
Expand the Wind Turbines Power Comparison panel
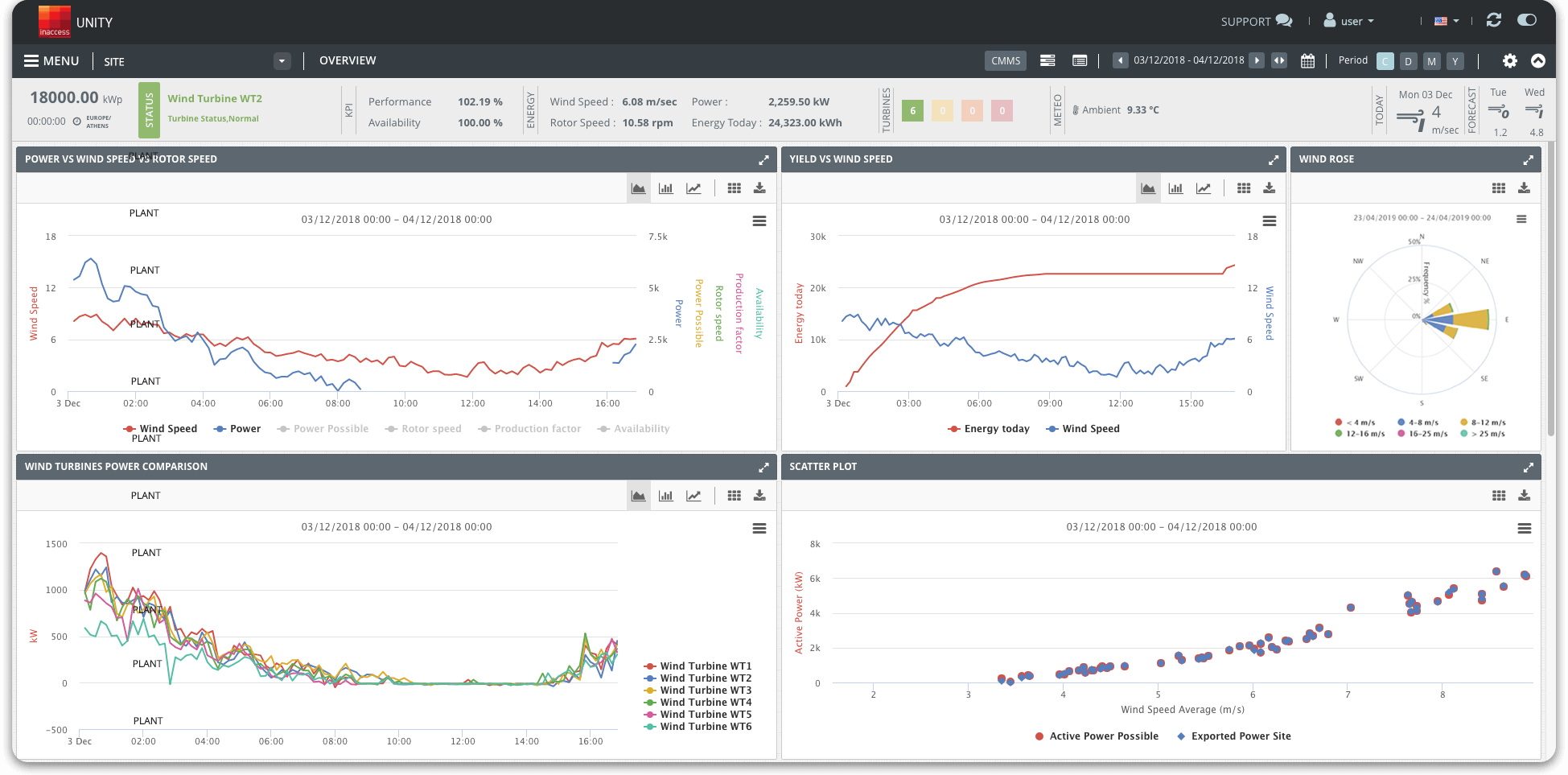coord(763,468)
